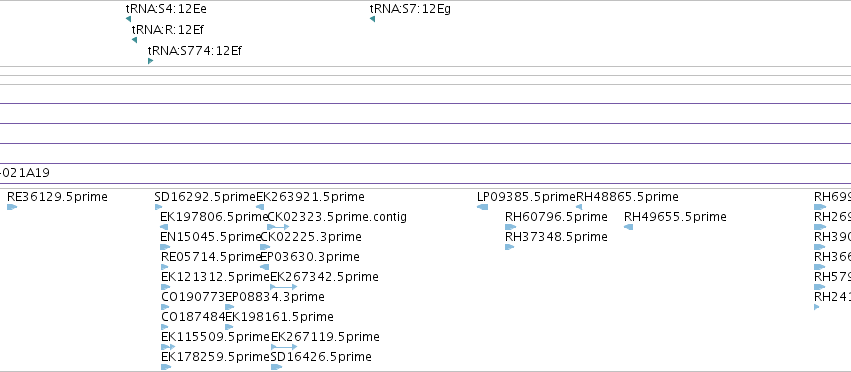The image size is (851, 372).
Task: Select the EK267119.5prime feature glyph
Action: click(x=284, y=346)
